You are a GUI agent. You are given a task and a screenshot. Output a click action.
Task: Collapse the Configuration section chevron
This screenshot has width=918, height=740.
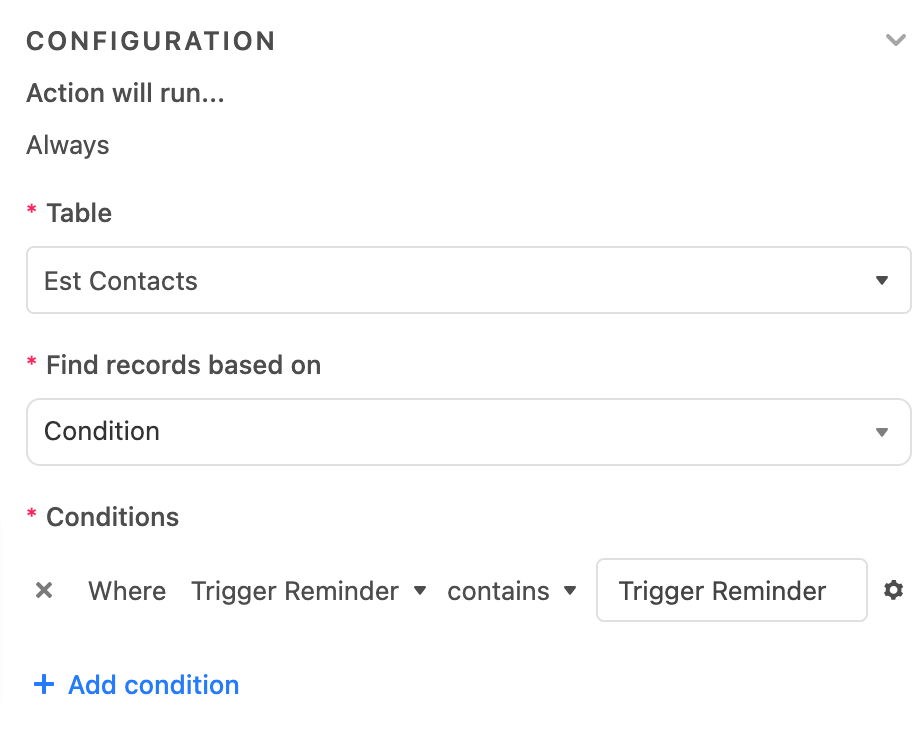[895, 41]
